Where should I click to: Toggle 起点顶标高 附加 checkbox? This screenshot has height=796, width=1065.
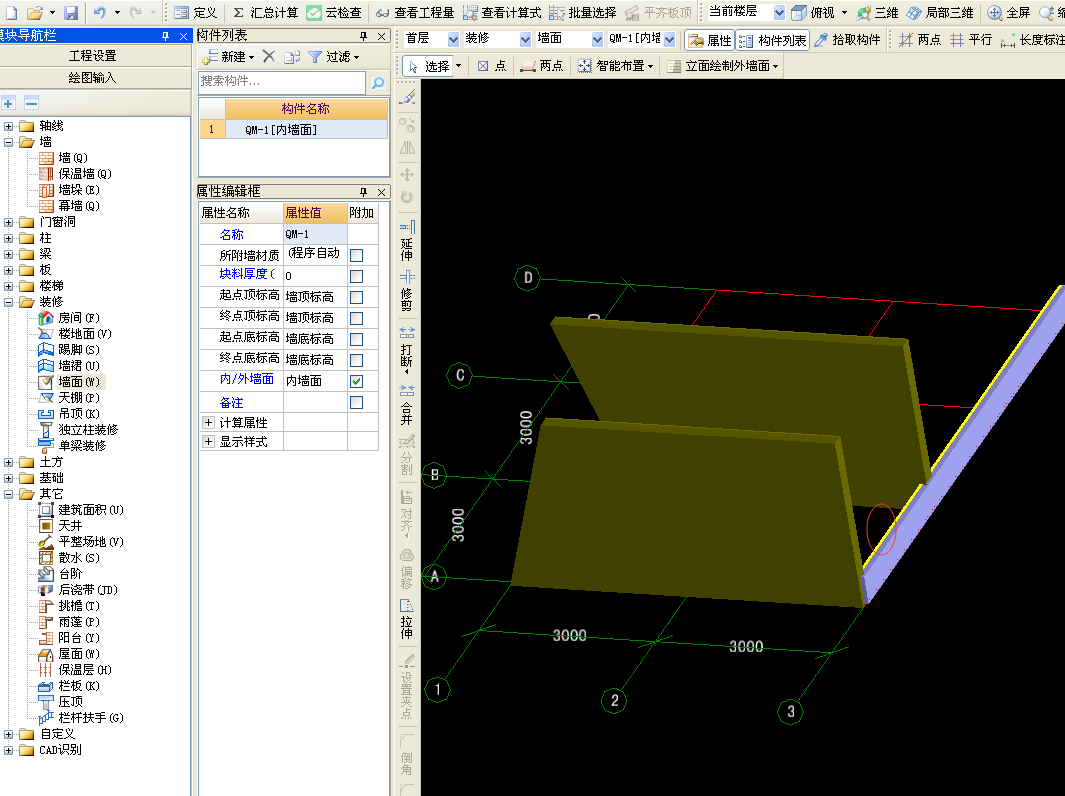click(x=356, y=297)
